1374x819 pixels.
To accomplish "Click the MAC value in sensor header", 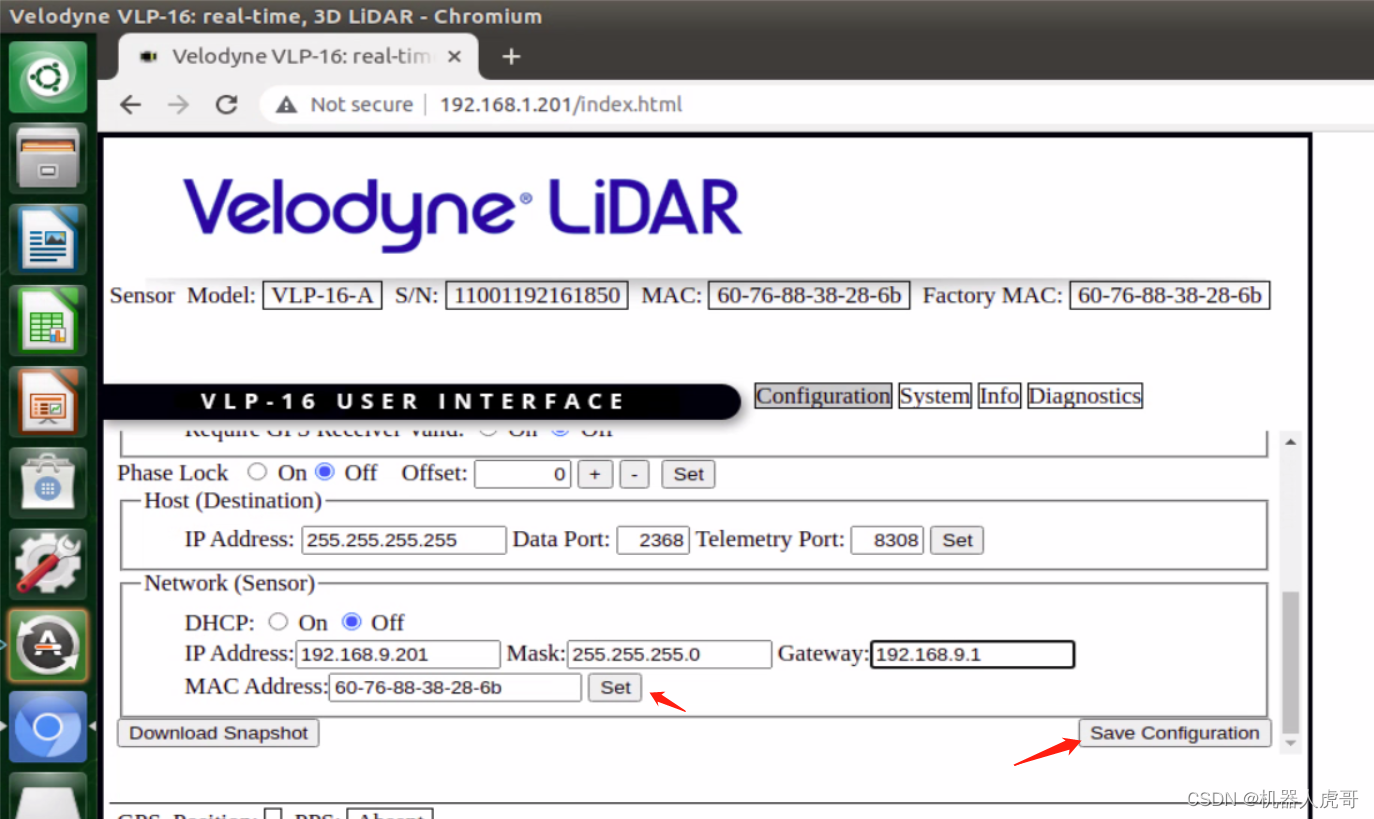I will tap(809, 296).
